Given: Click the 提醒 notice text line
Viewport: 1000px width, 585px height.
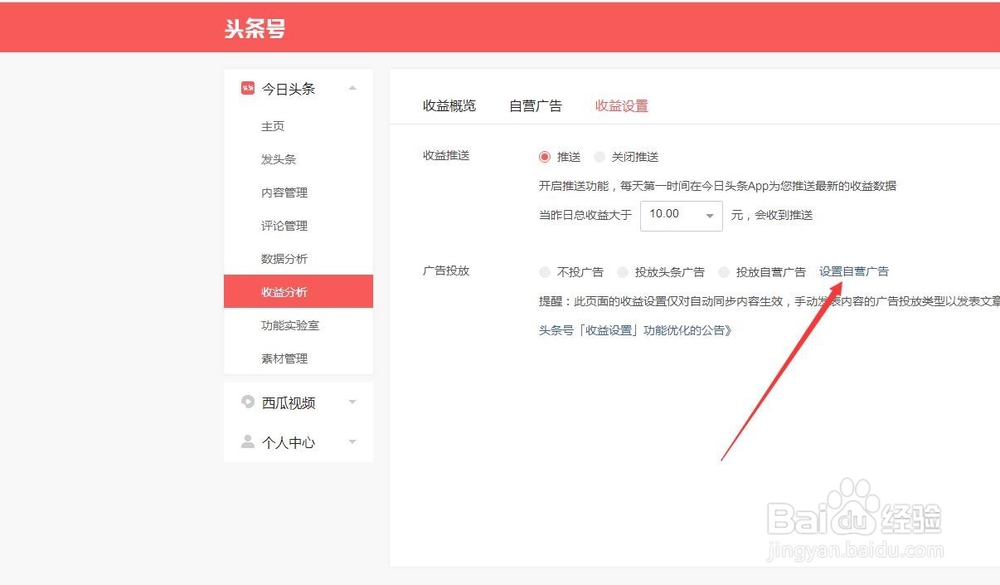Looking at the screenshot, I should pyautogui.click(x=769, y=302).
